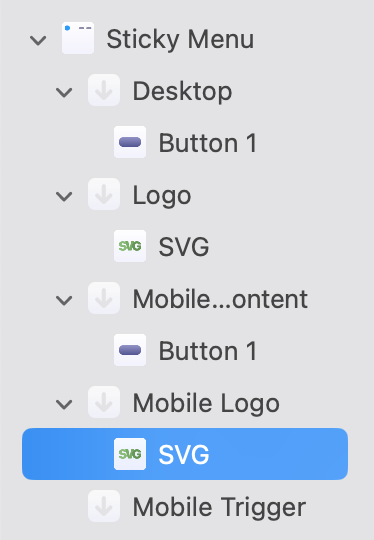The width and height of the screenshot is (374, 540).
Task: Click the Logo drop zone arrow icon
Action: pos(104,194)
